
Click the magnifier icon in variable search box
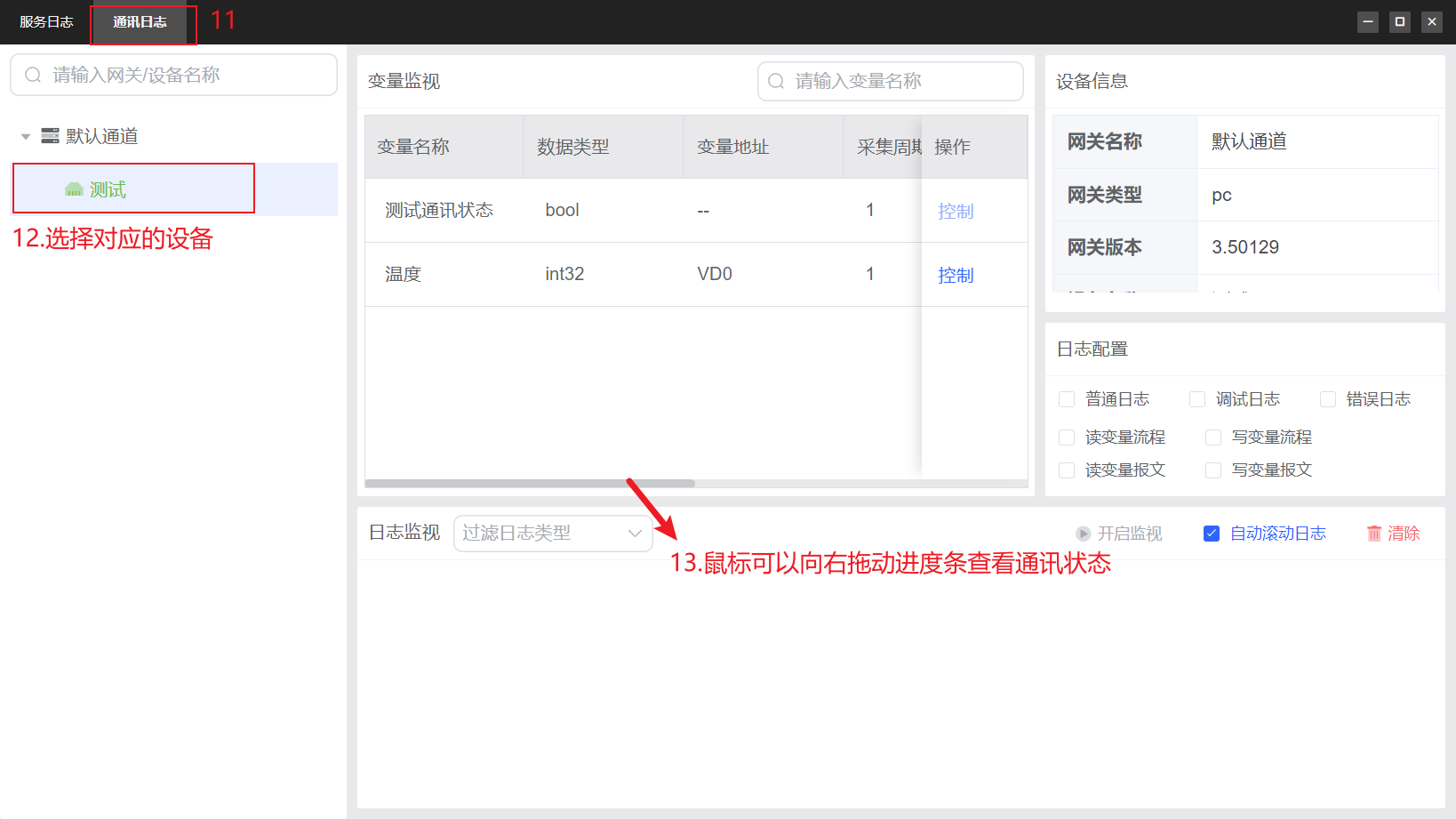pos(776,81)
